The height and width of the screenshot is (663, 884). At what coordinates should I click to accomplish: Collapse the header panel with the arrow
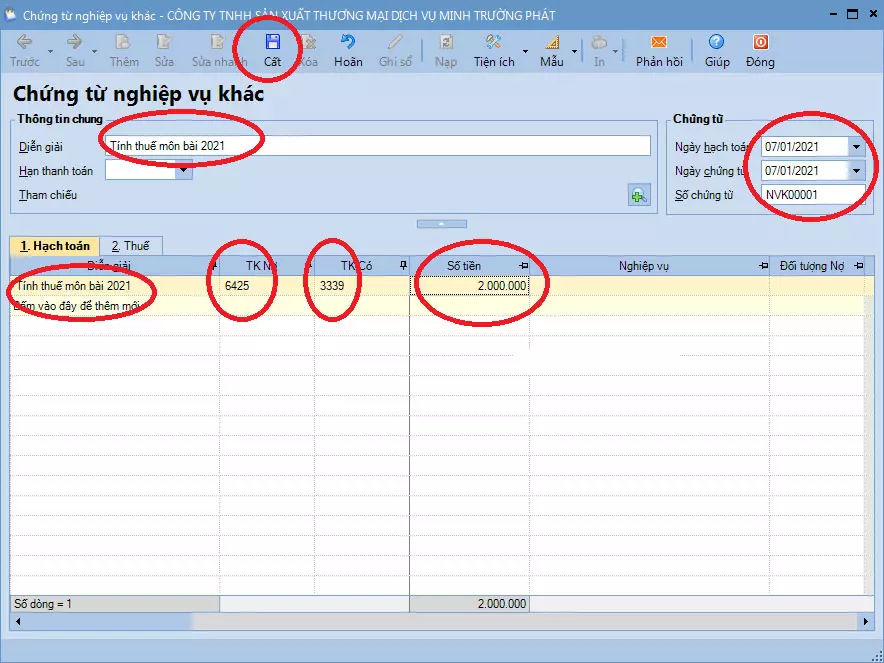(x=441, y=224)
